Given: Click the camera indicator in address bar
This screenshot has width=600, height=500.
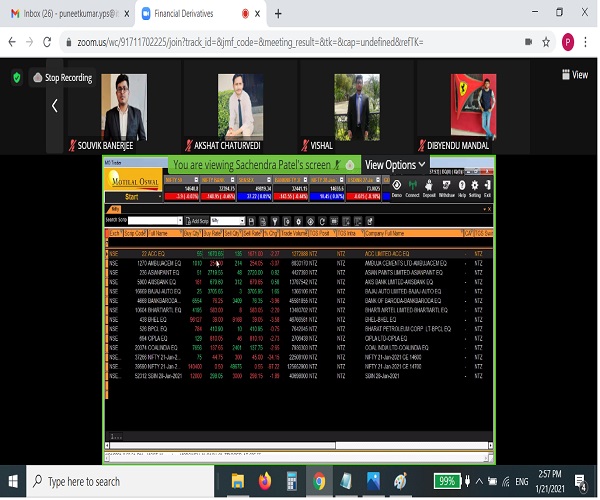Looking at the screenshot, I should click(528, 42).
